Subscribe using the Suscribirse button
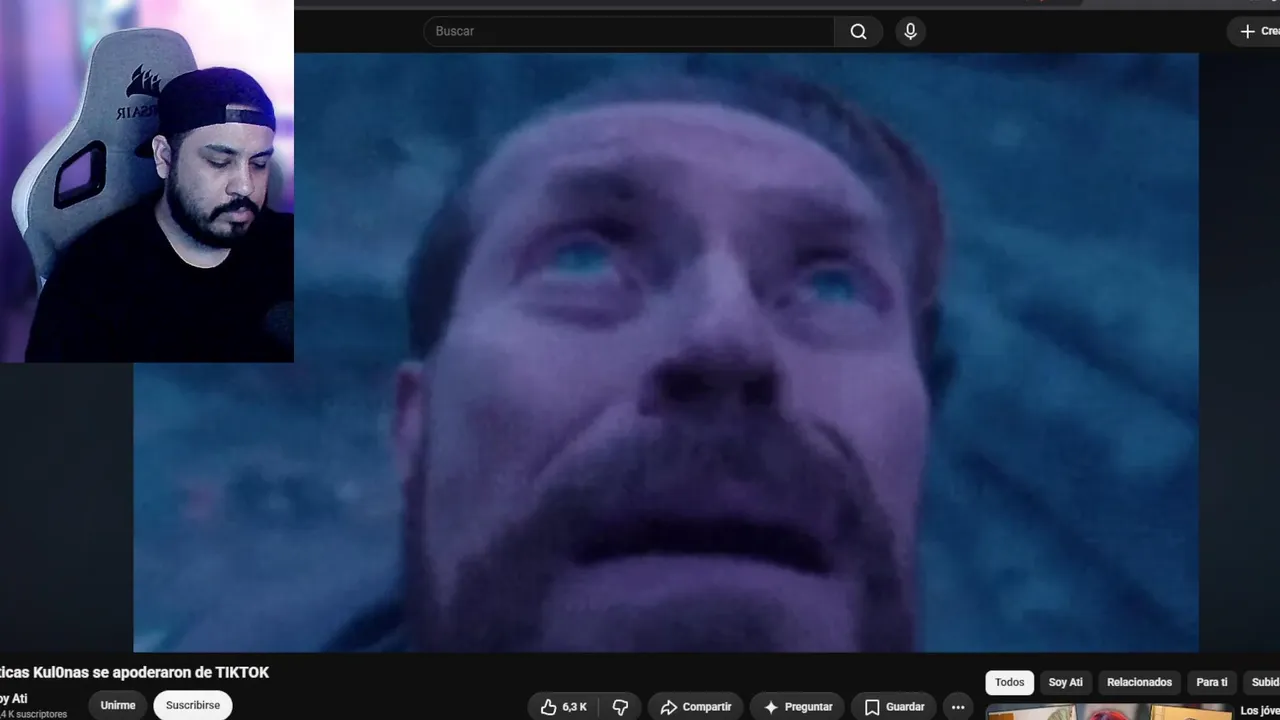 coord(193,705)
